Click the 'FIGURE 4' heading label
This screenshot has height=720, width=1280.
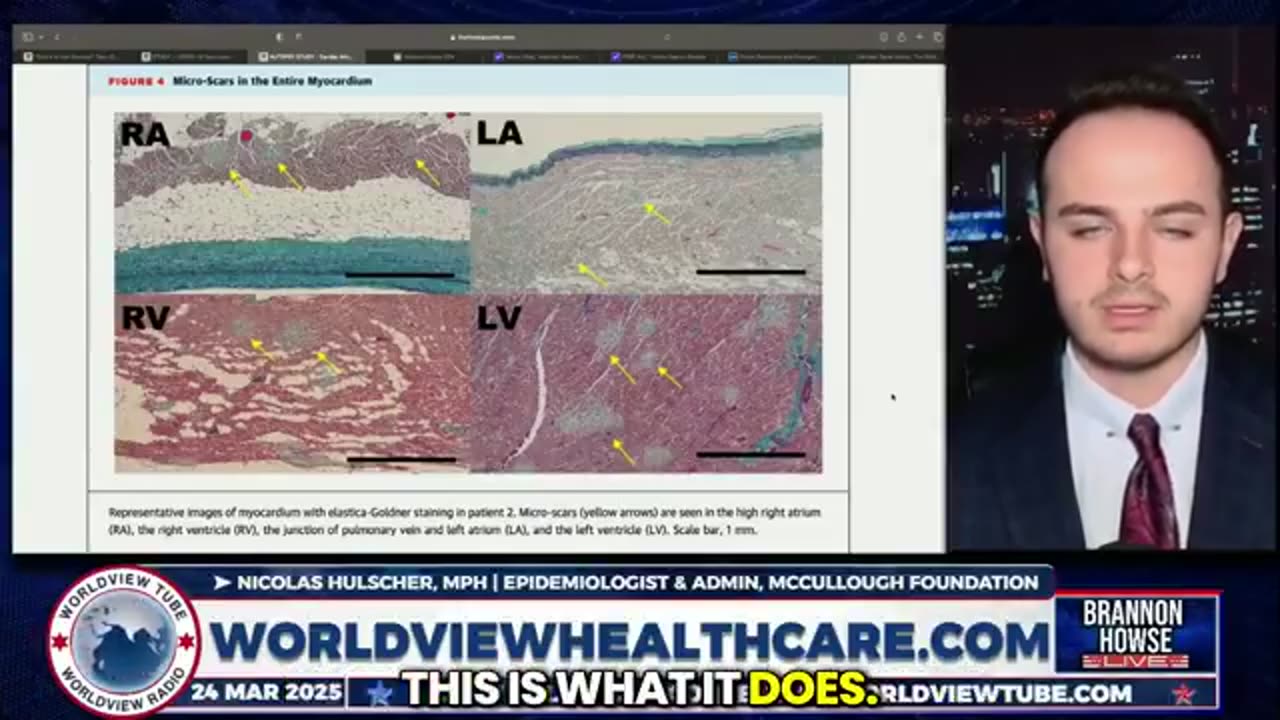(136, 81)
